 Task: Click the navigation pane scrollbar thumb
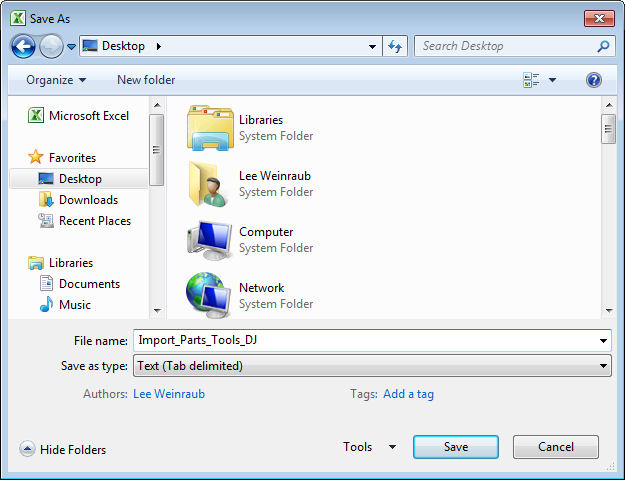[x=156, y=150]
